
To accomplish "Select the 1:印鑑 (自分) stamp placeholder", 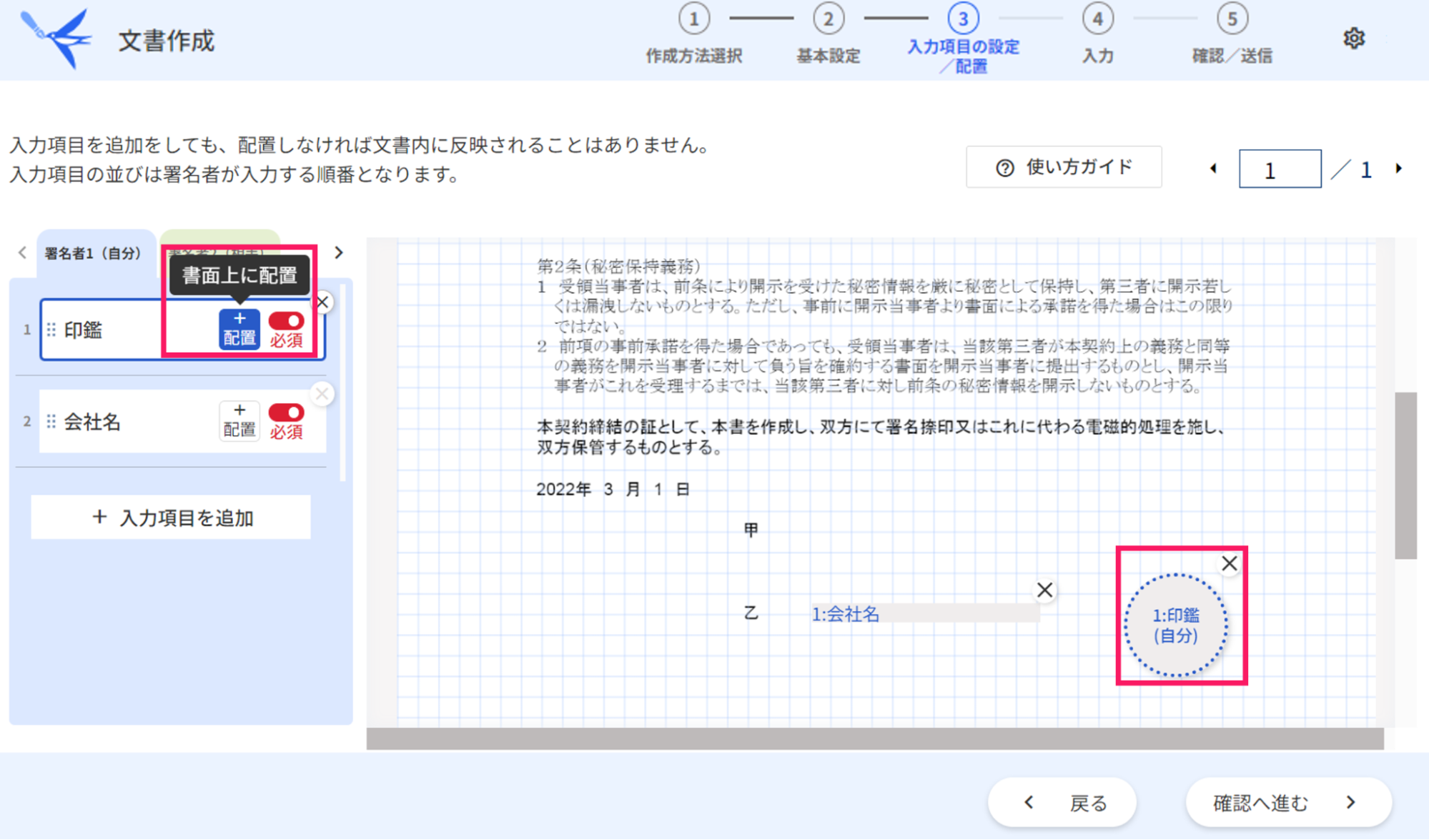I will click(x=1176, y=626).
